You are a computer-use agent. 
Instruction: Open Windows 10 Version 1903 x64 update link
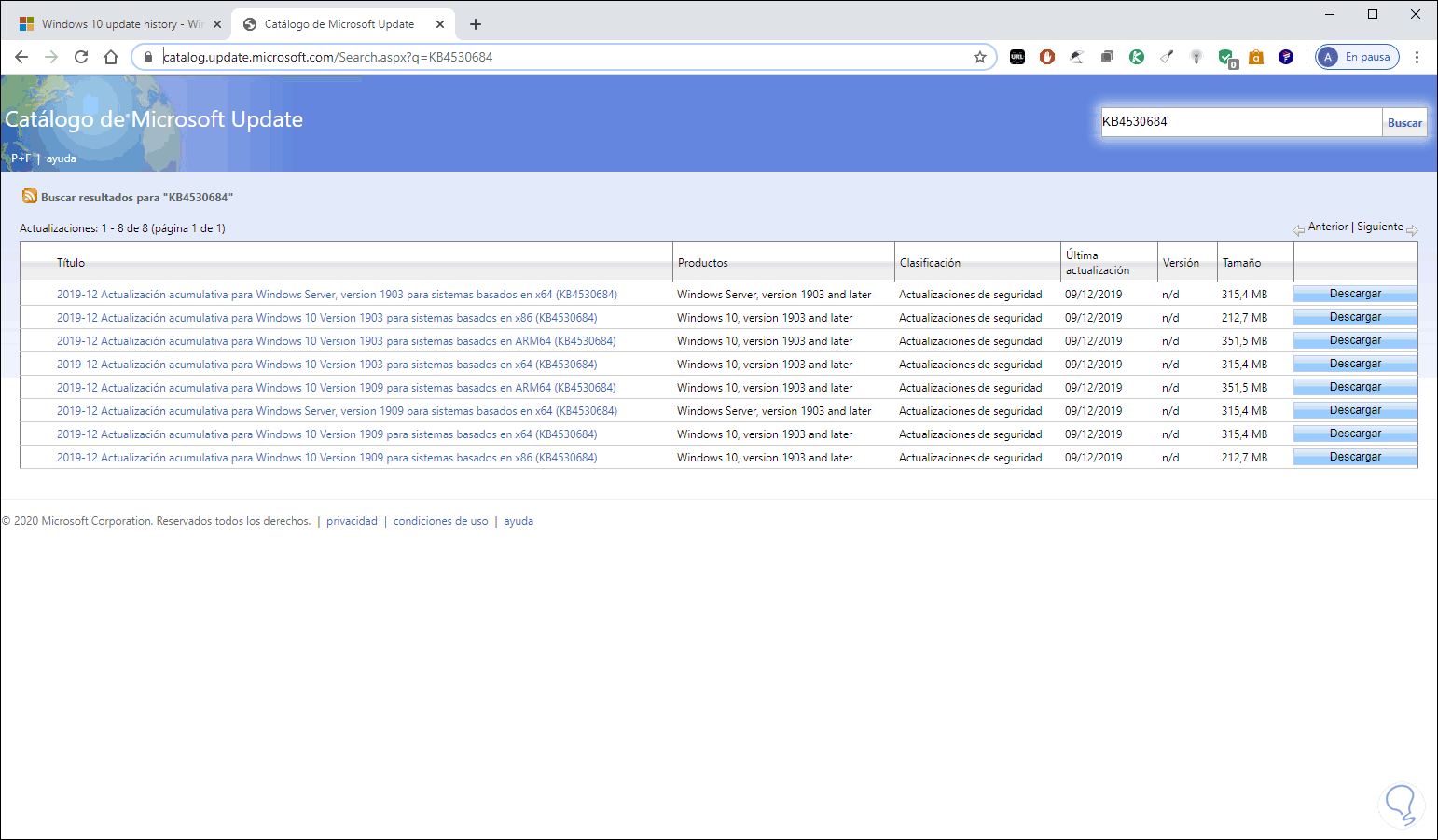[x=326, y=365]
